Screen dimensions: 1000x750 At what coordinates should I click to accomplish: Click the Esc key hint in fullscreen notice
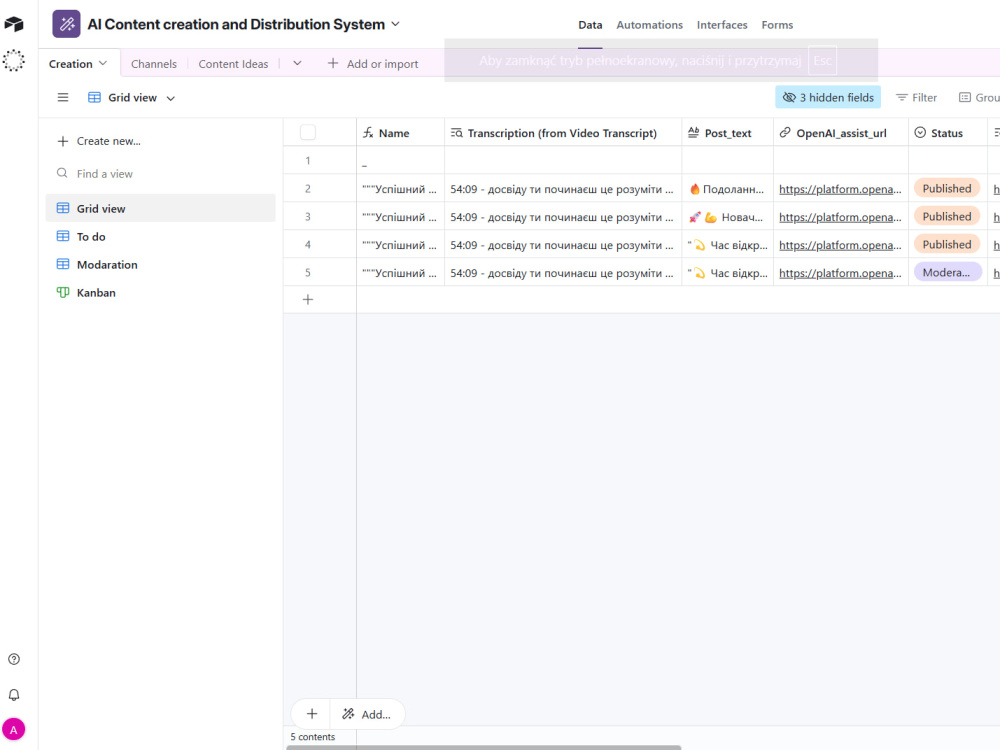822,61
